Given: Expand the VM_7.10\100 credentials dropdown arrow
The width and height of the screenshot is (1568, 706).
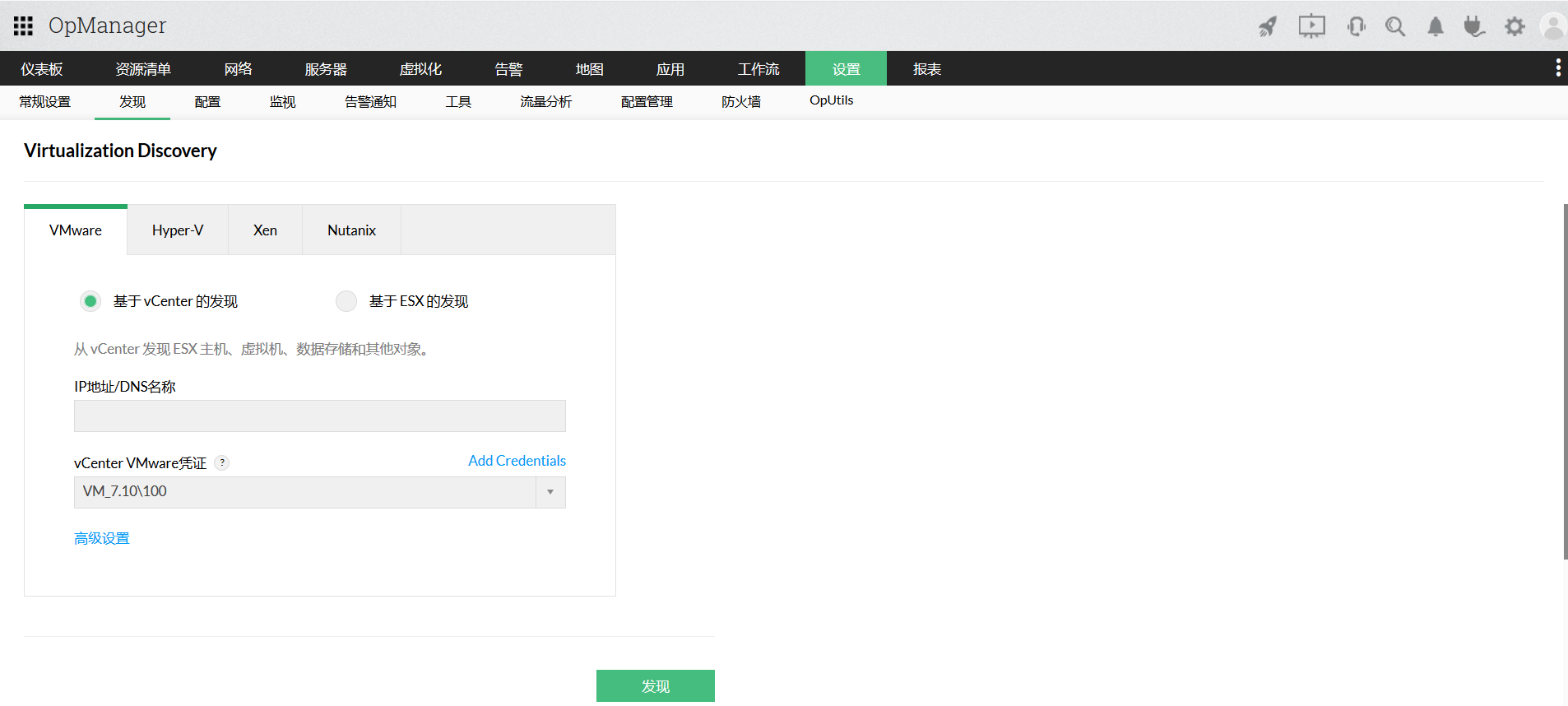Looking at the screenshot, I should point(550,492).
